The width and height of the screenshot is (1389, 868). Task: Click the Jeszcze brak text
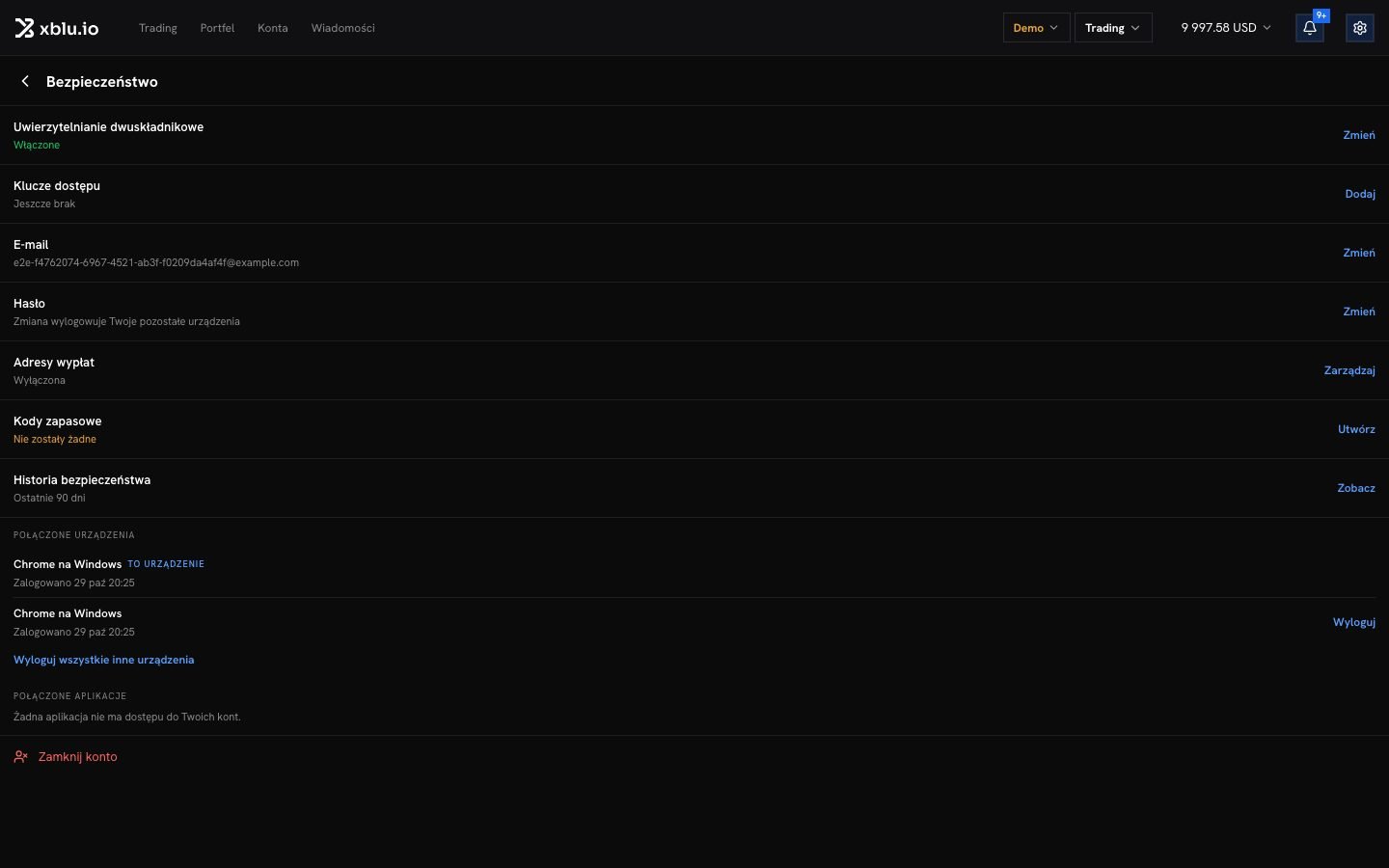pos(44,203)
